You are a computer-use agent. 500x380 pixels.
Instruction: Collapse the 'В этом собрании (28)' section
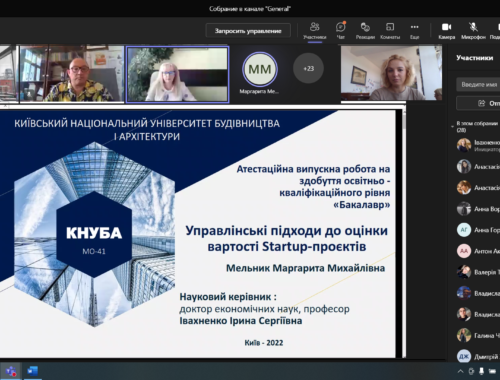(x=452, y=127)
